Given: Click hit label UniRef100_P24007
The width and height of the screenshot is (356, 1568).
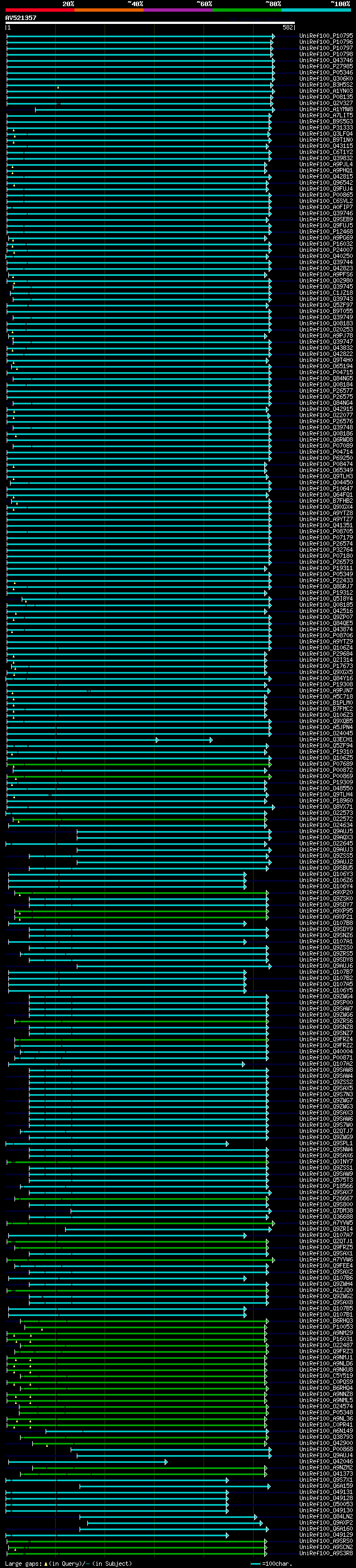Looking at the screenshot, I should coord(326,250).
